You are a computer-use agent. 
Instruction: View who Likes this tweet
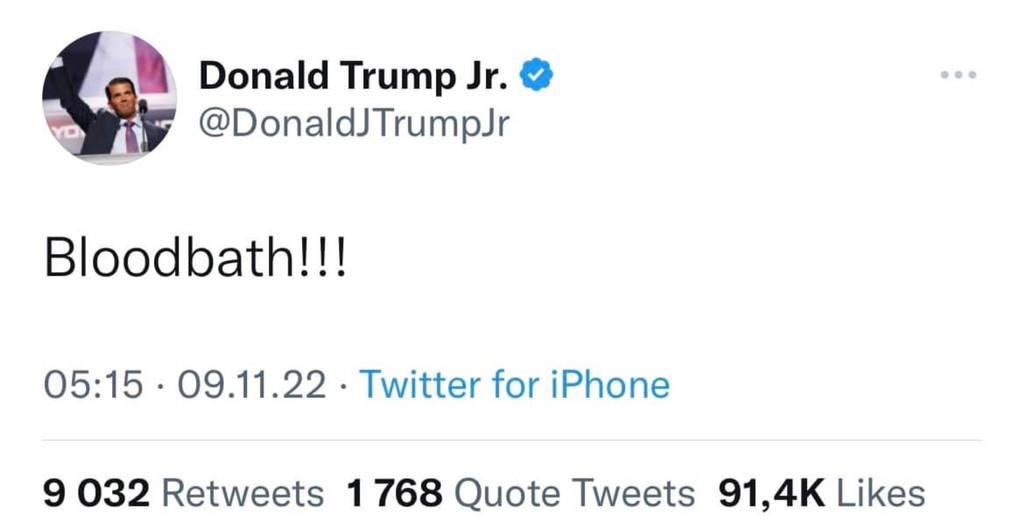tap(880, 492)
